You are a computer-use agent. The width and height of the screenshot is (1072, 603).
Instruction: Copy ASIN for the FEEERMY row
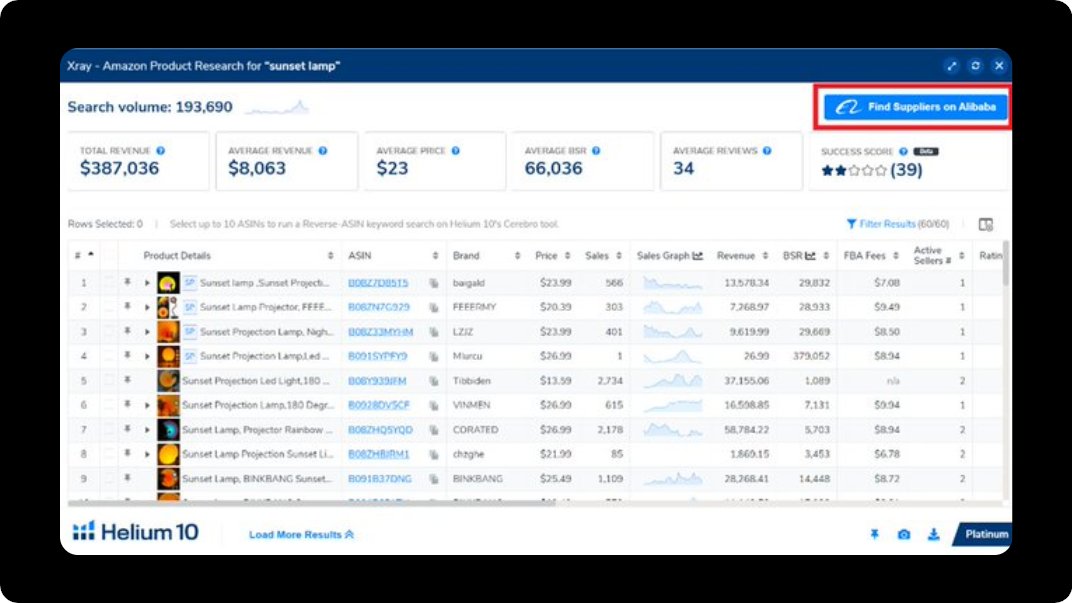433,308
